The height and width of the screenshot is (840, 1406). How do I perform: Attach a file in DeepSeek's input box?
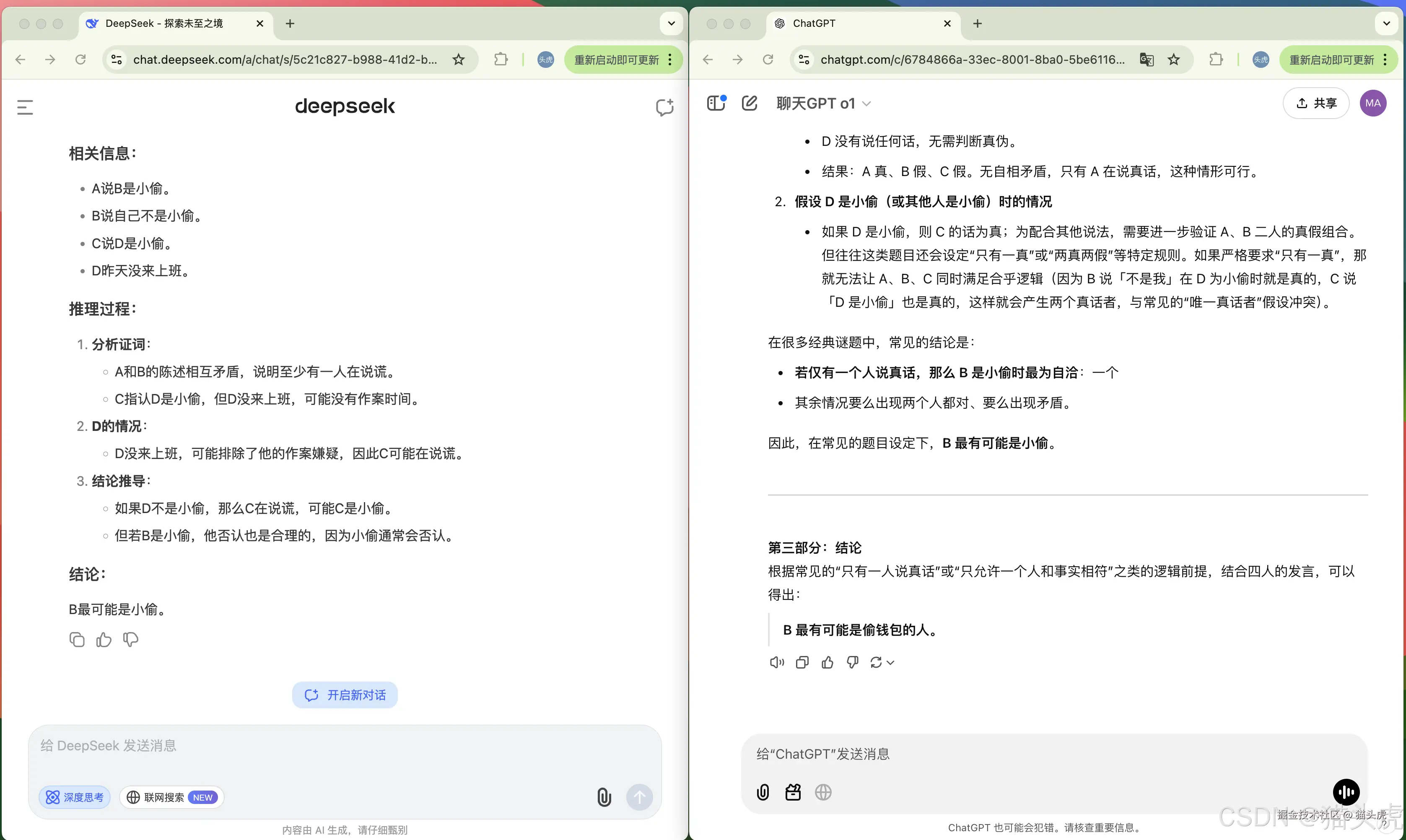pyautogui.click(x=604, y=796)
